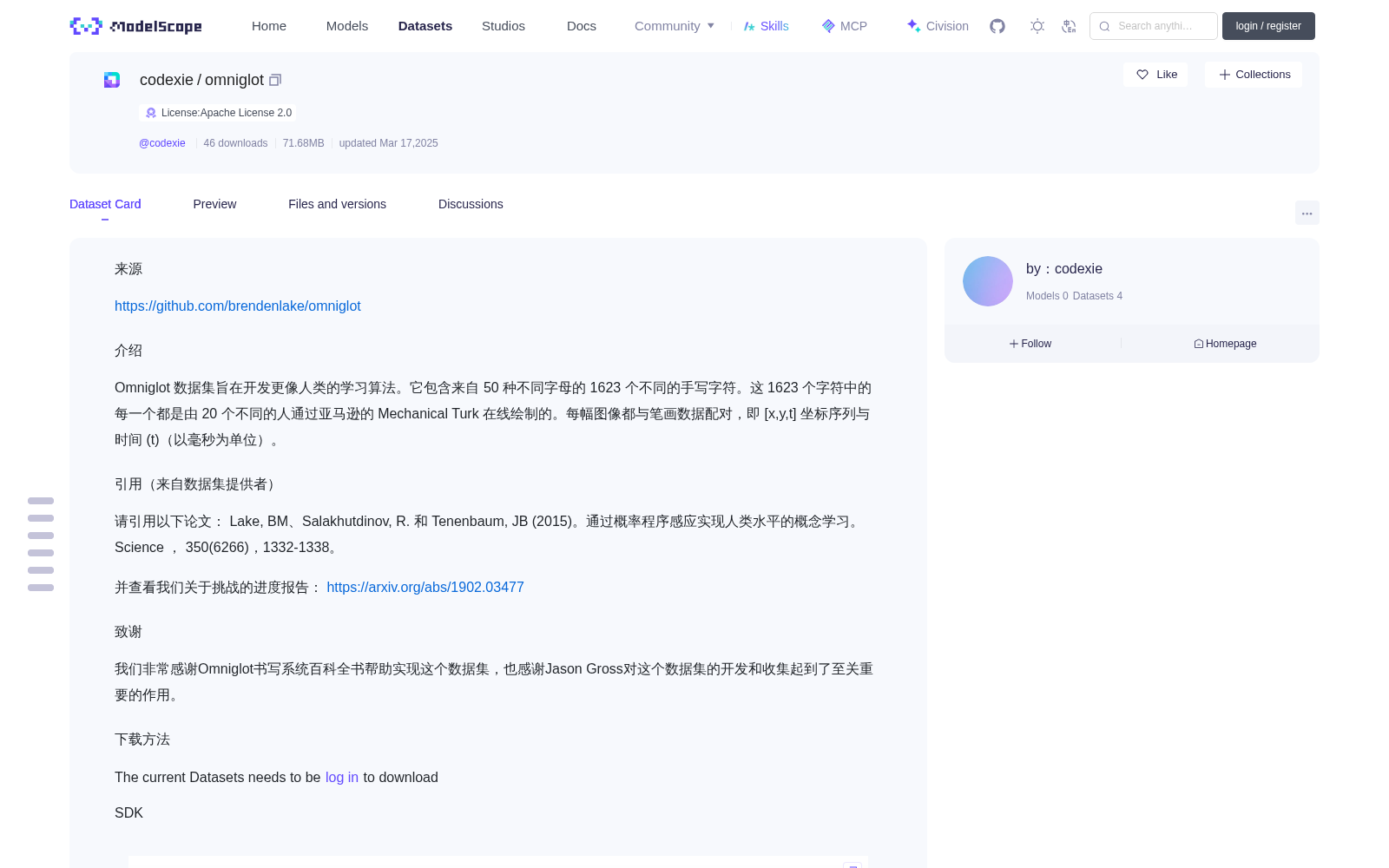Click the third outline navigation bar
This screenshot has height=868, width=1389.
tap(41, 536)
